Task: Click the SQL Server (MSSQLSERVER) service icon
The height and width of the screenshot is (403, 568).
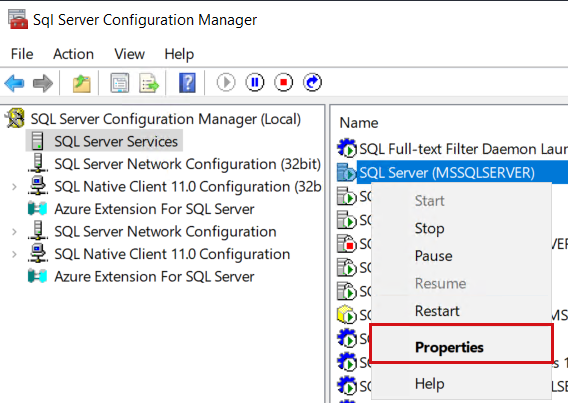Action: (347, 172)
